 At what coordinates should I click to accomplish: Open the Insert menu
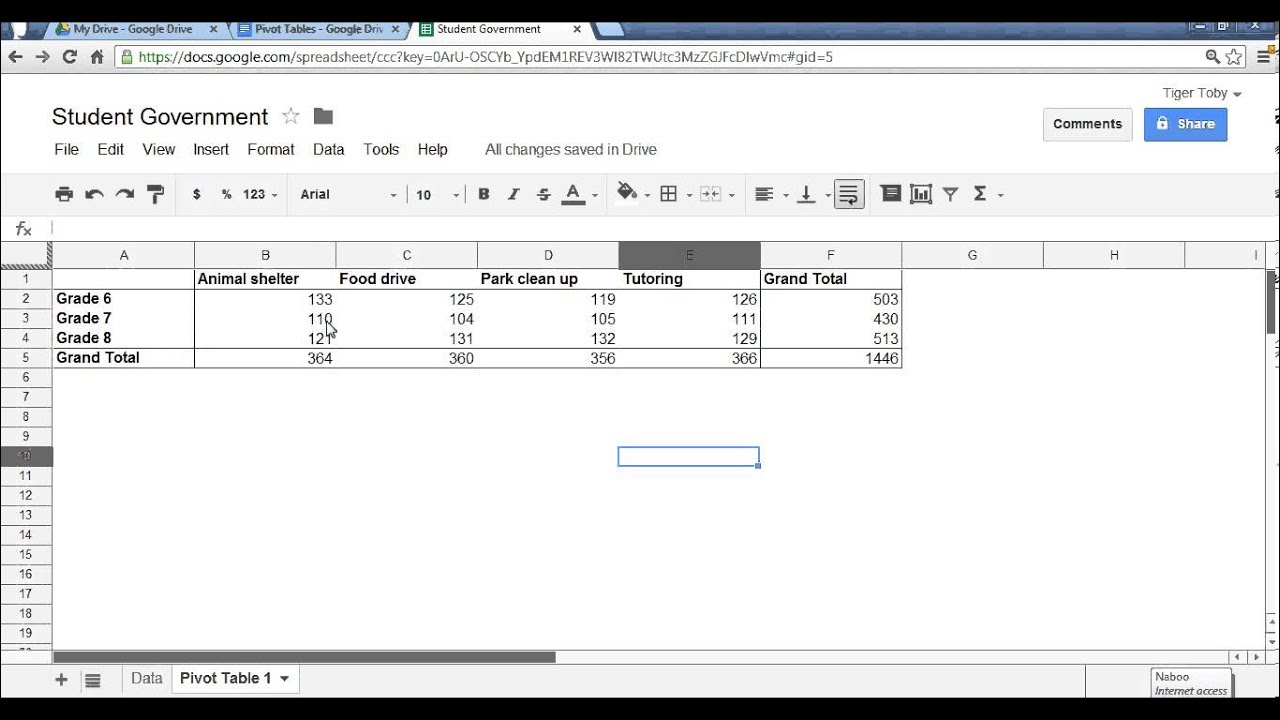pyautogui.click(x=211, y=149)
